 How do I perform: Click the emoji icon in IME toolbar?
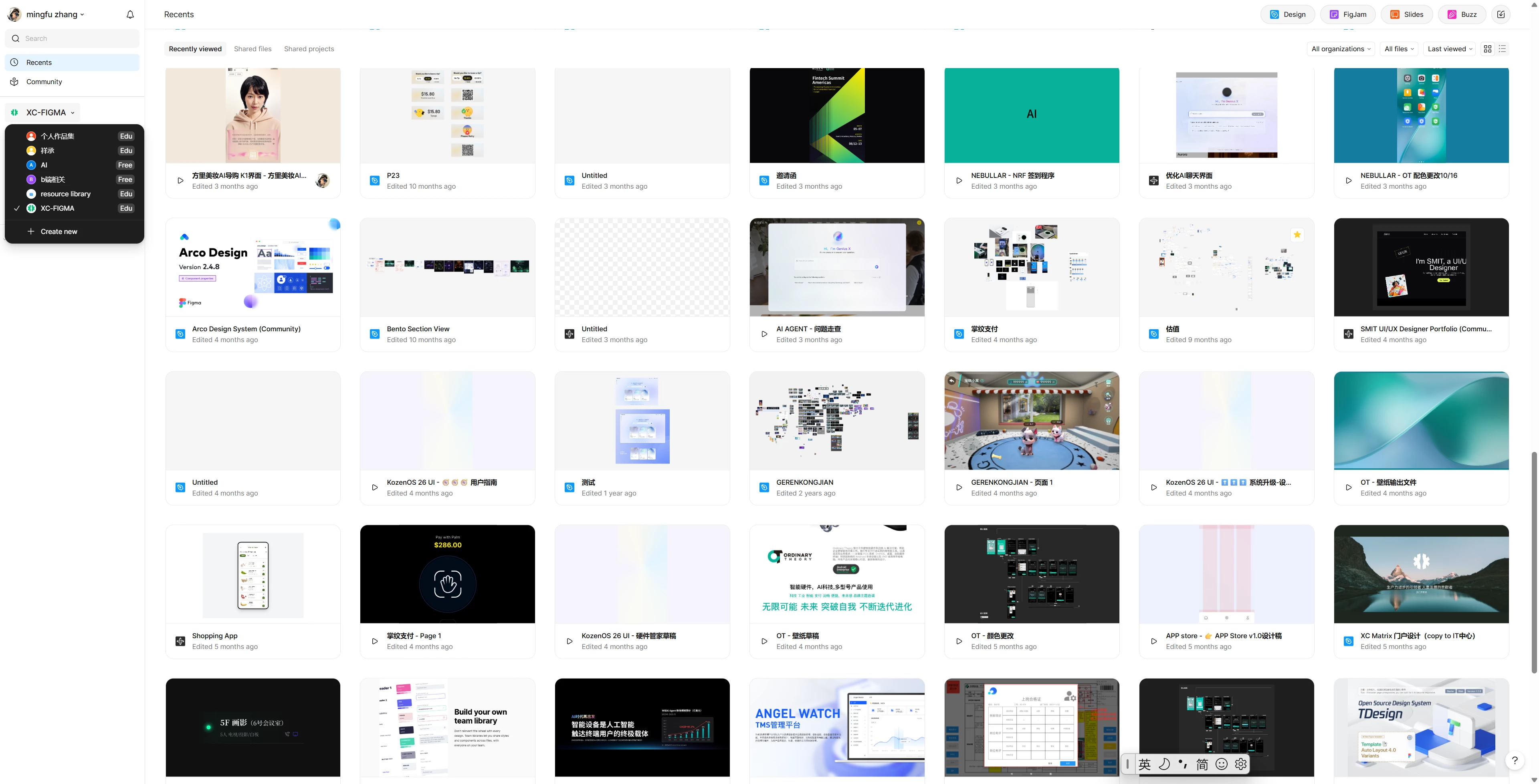click(x=1222, y=764)
